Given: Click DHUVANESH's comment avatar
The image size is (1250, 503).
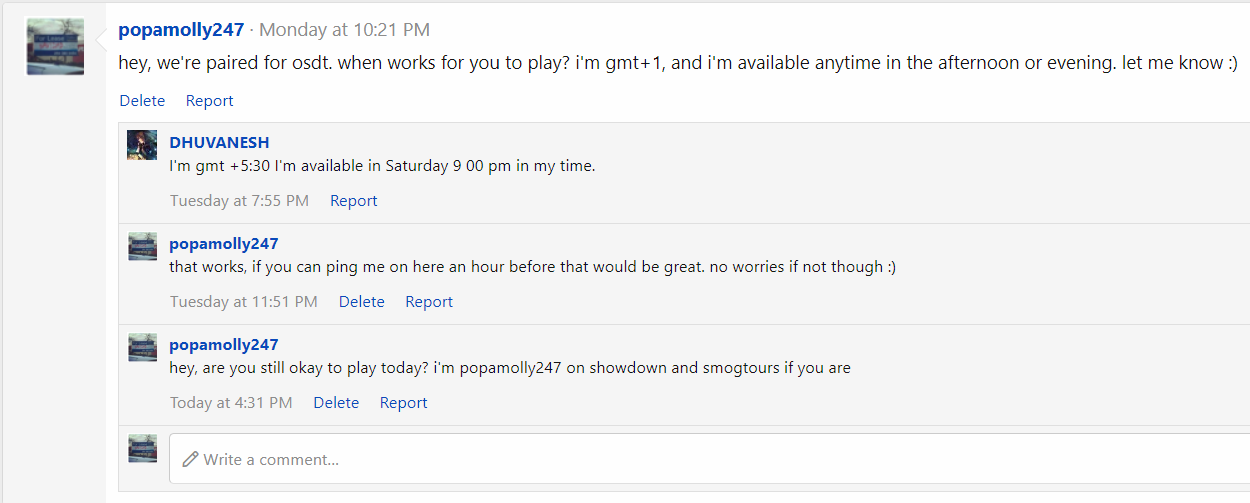Looking at the screenshot, I should coord(142,144).
